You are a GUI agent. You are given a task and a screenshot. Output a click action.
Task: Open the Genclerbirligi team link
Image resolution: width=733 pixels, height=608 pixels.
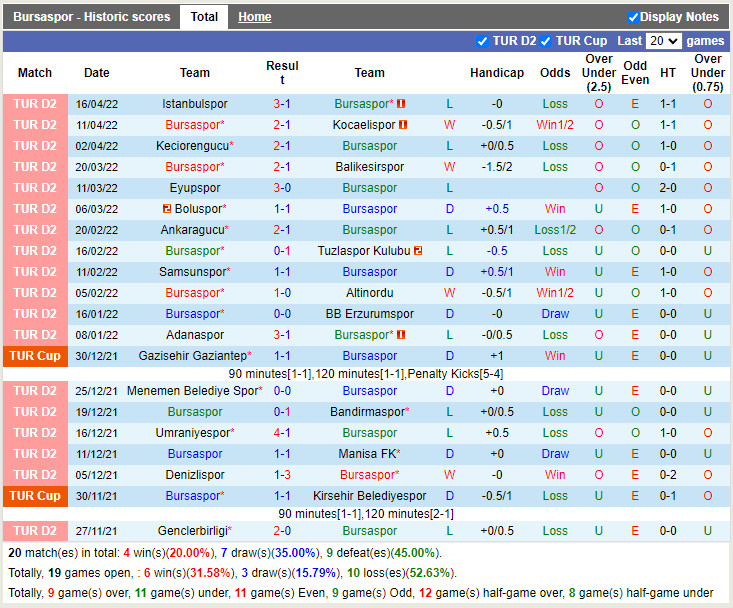[x=193, y=531]
